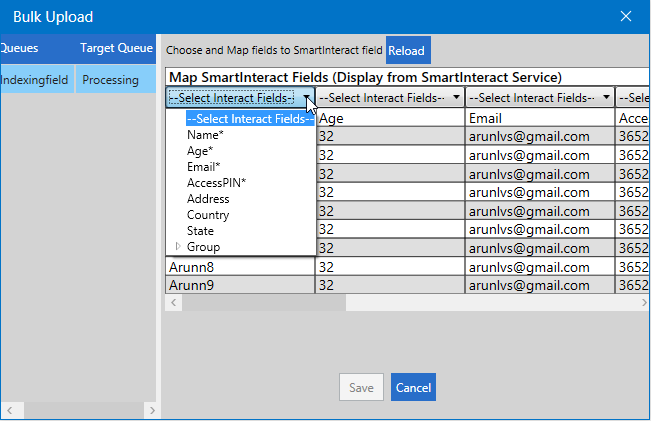Click the left panel scroll right arrow
Viewport: 651px width, 421px height.
(152, 411)
